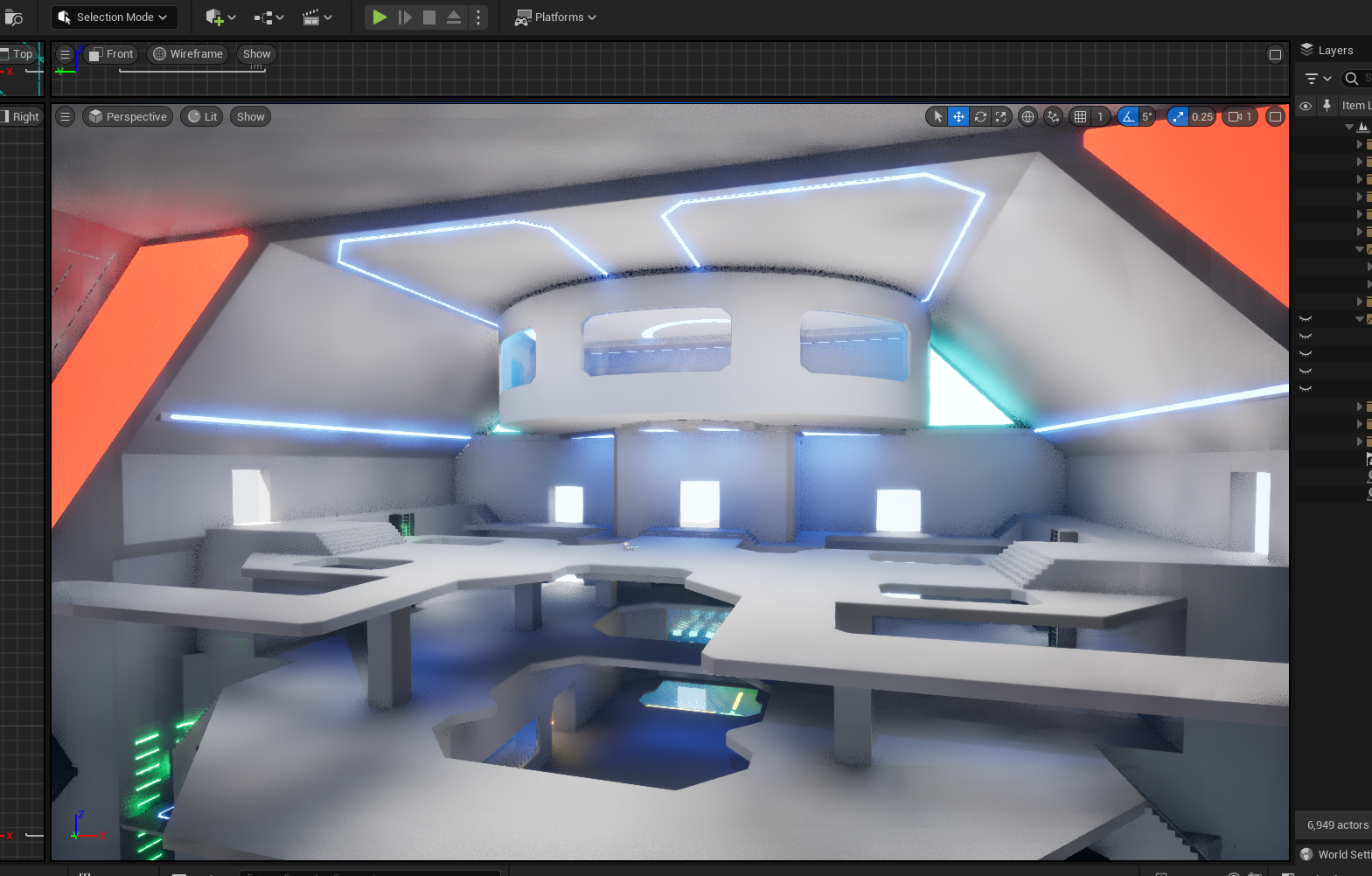Viewport: 1372px width, 876px height.
Task: Open the Perspective viewport type menu
Action: pos(128,117)
